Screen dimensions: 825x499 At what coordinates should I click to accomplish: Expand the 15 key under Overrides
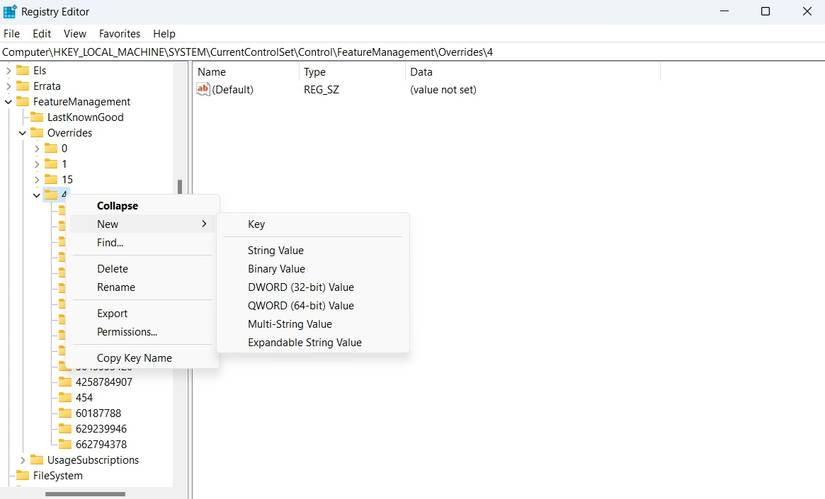click(37, 179)
